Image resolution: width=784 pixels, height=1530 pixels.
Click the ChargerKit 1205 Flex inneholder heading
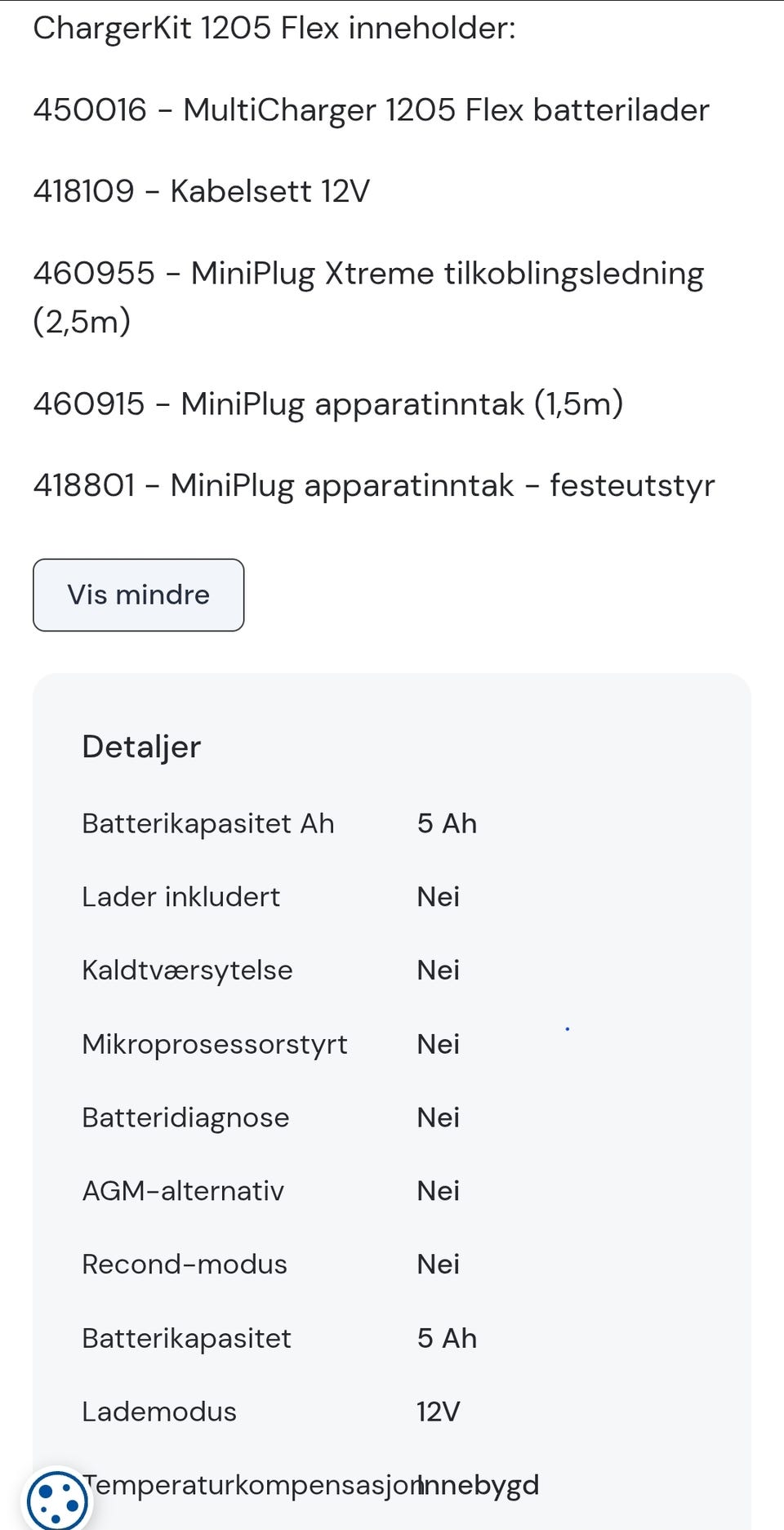(x=274, y=29)
